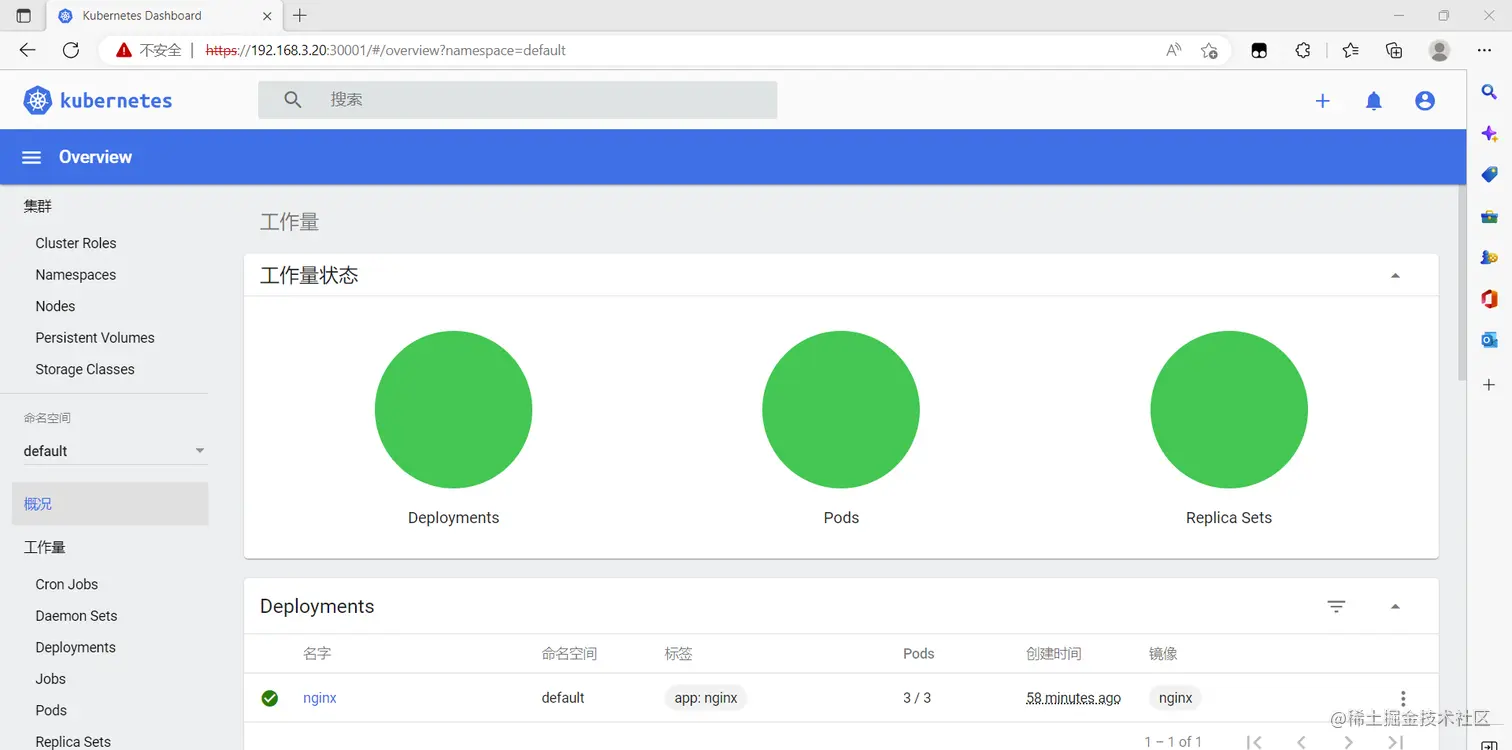Collapse the Deployments panel

point(1395,607)
